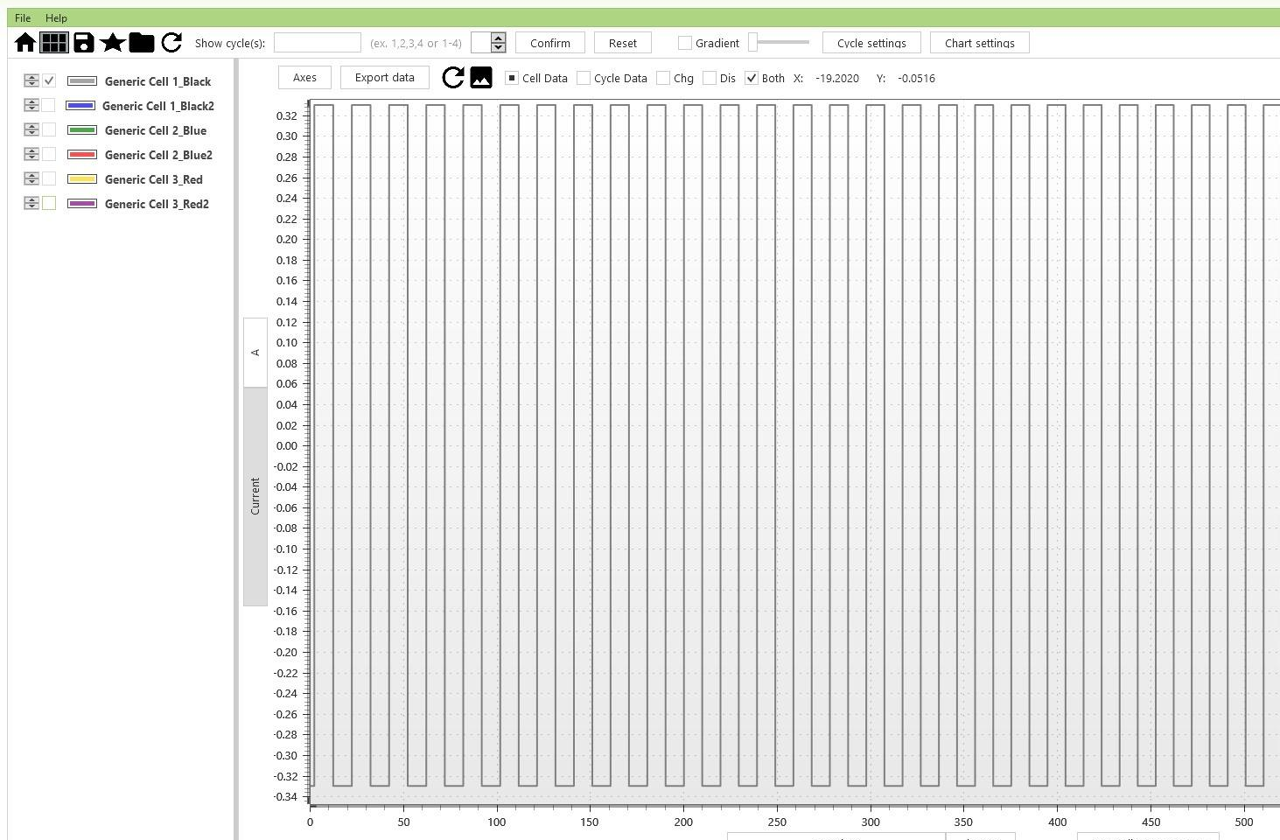Open Cycle settings
This screenshot has width=1280, height=840.
coord(872,43)
